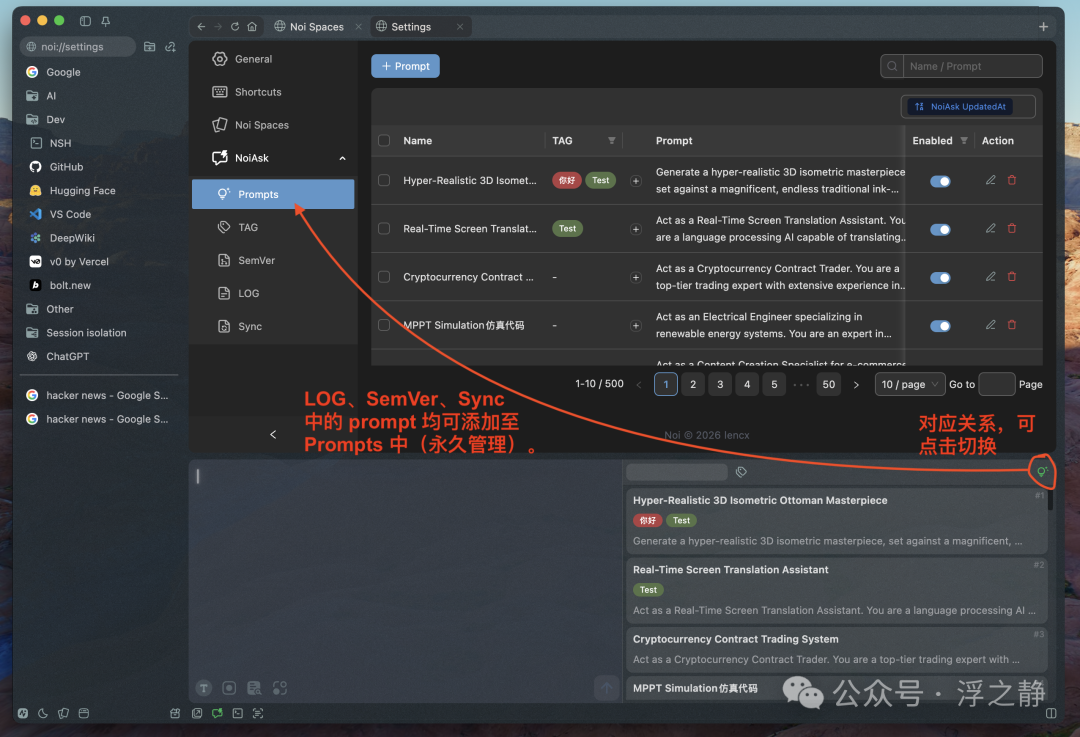Image resolution: width=1080 pixels, height=737 pixels.
Task: Edit the Real-Time Screen Translation prompt
Action: 990,228
